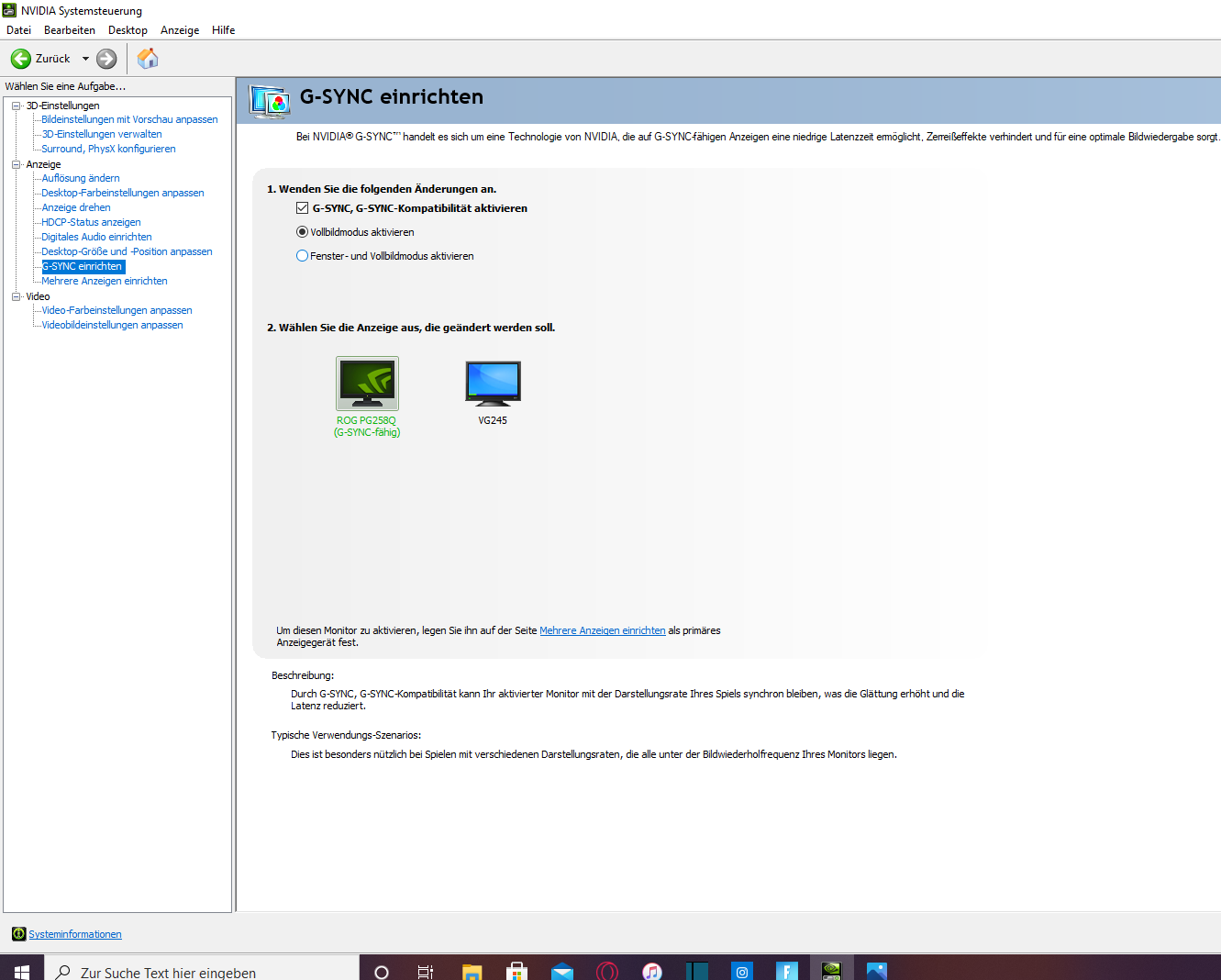Open the Hilfe menu
Screen dimensions: 1221x980
point(224,30)
